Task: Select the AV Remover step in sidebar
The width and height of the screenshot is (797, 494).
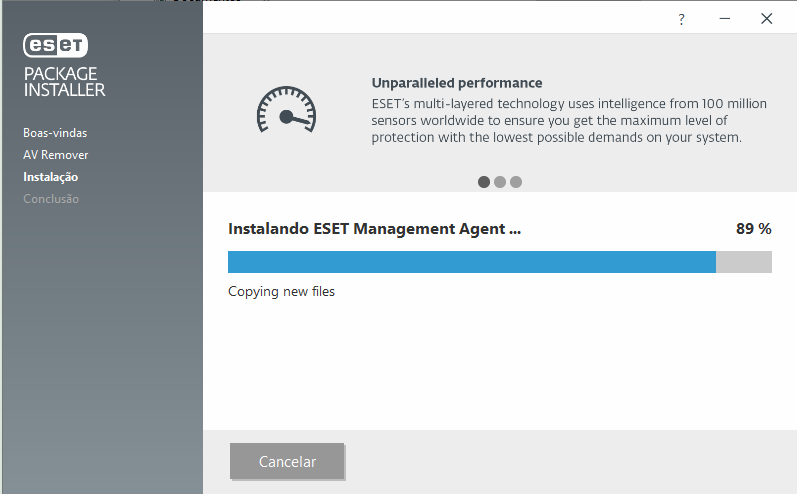Action: pos(56,155)
